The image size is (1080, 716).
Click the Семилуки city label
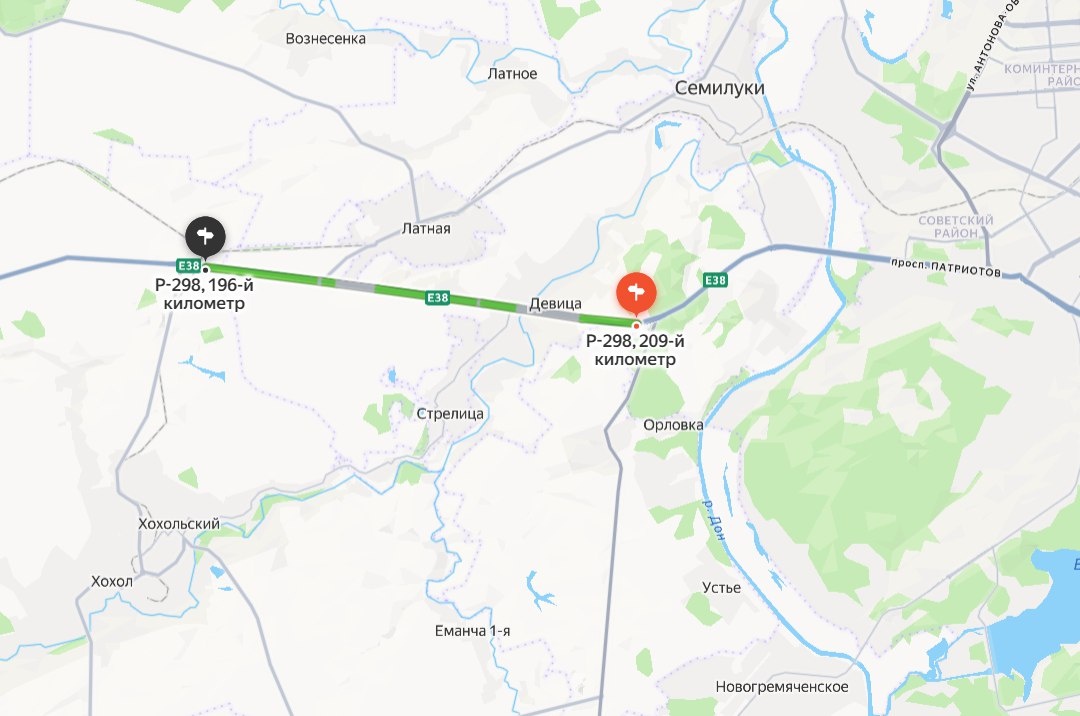click(x=720, y=88)
